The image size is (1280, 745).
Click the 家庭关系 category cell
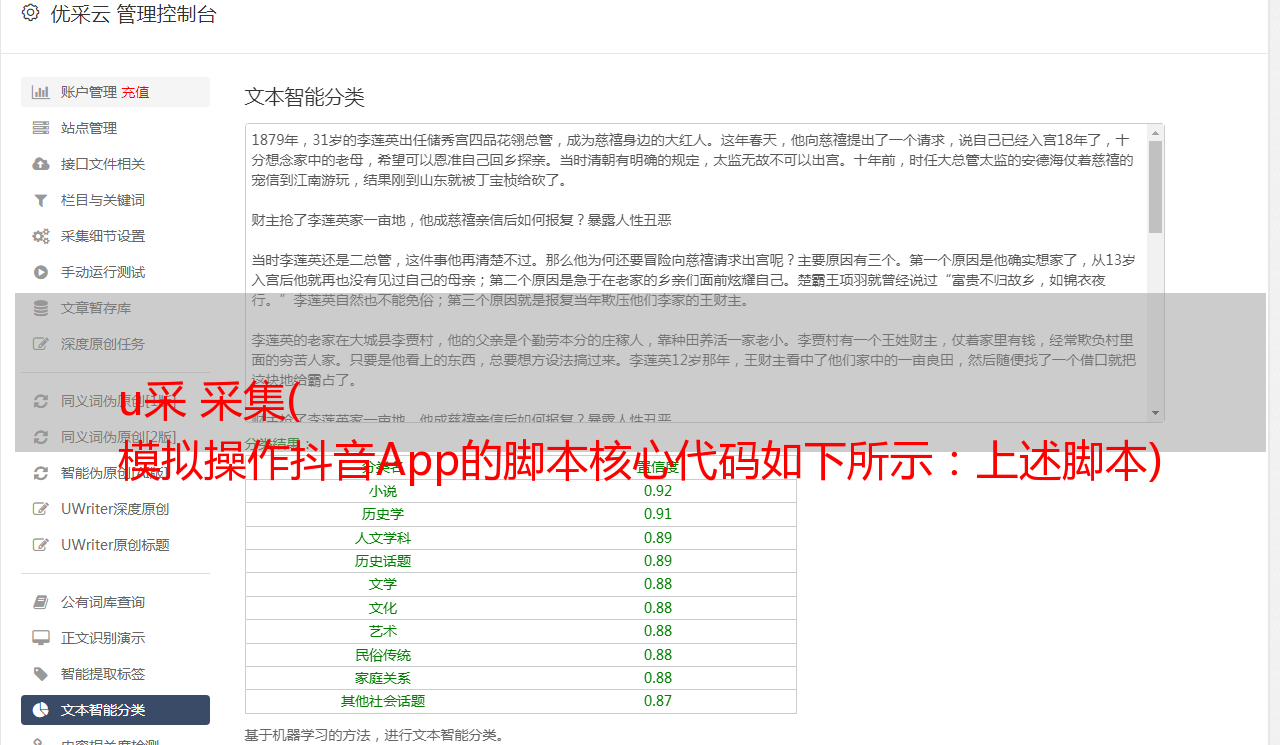(383, 678)
